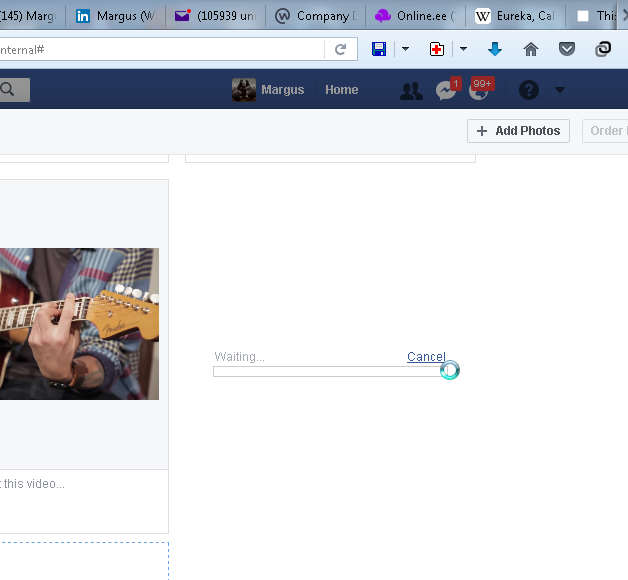Switch to the LinkedIn Margus tab
Screen dimensions: 628x580
coord(115,16)
